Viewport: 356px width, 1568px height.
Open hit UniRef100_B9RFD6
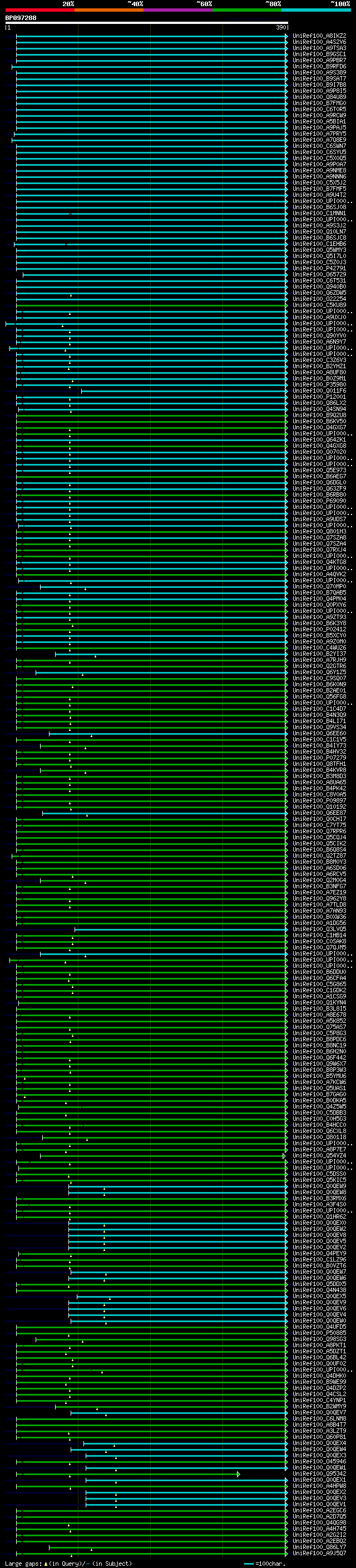point(319,66)
